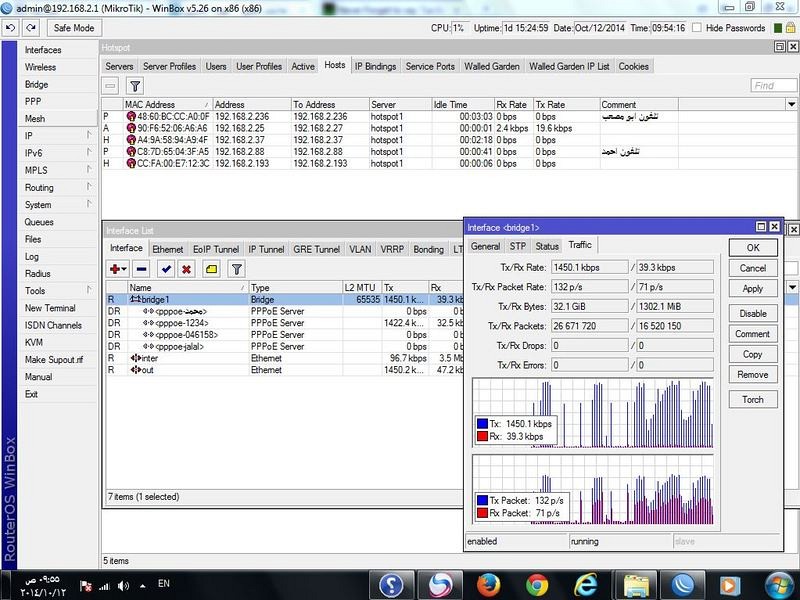Open the Hotspot hosts filter icon
Viewport: 800px width, 600px height.
[x=135, y=86]
